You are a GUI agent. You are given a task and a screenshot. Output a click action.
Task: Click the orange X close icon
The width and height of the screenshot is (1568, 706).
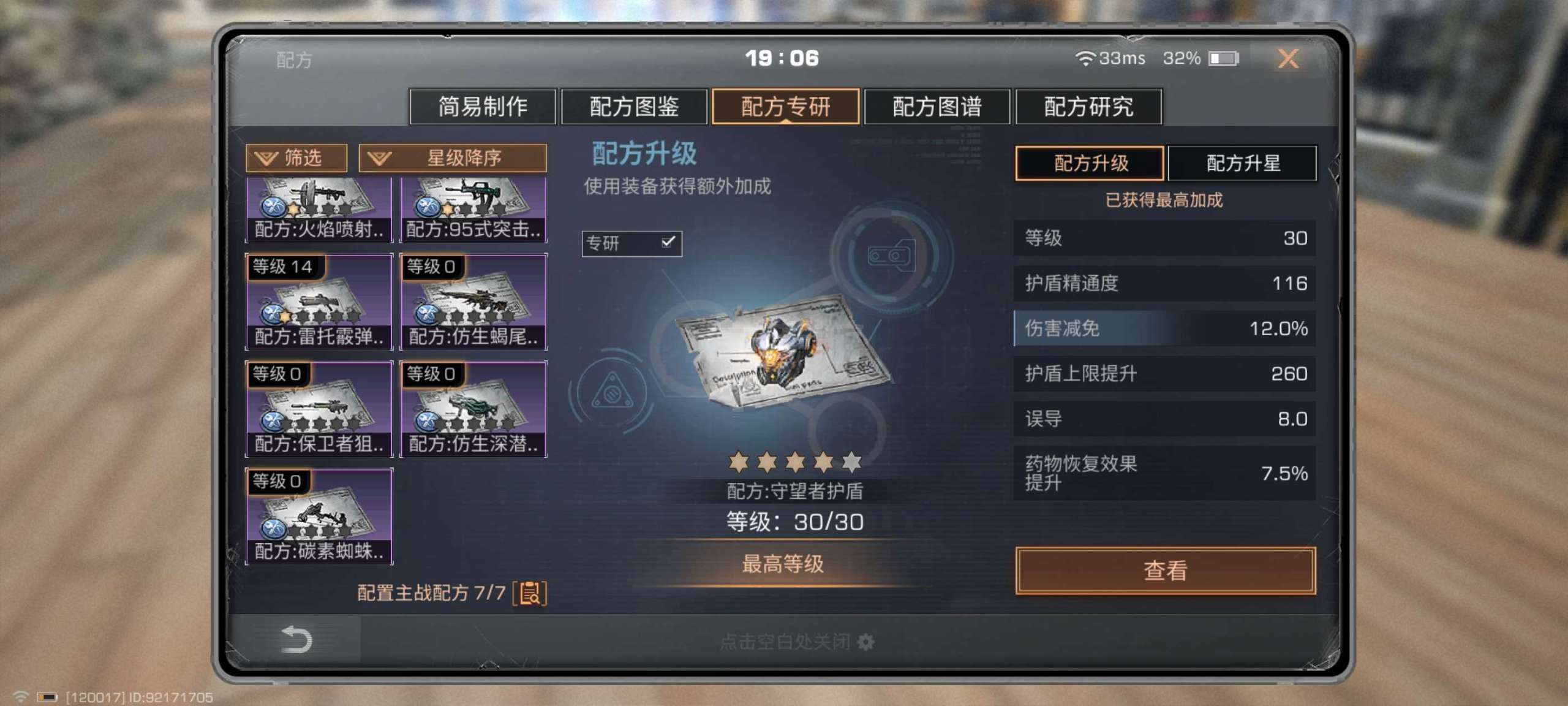click(x=1288, y=59)
